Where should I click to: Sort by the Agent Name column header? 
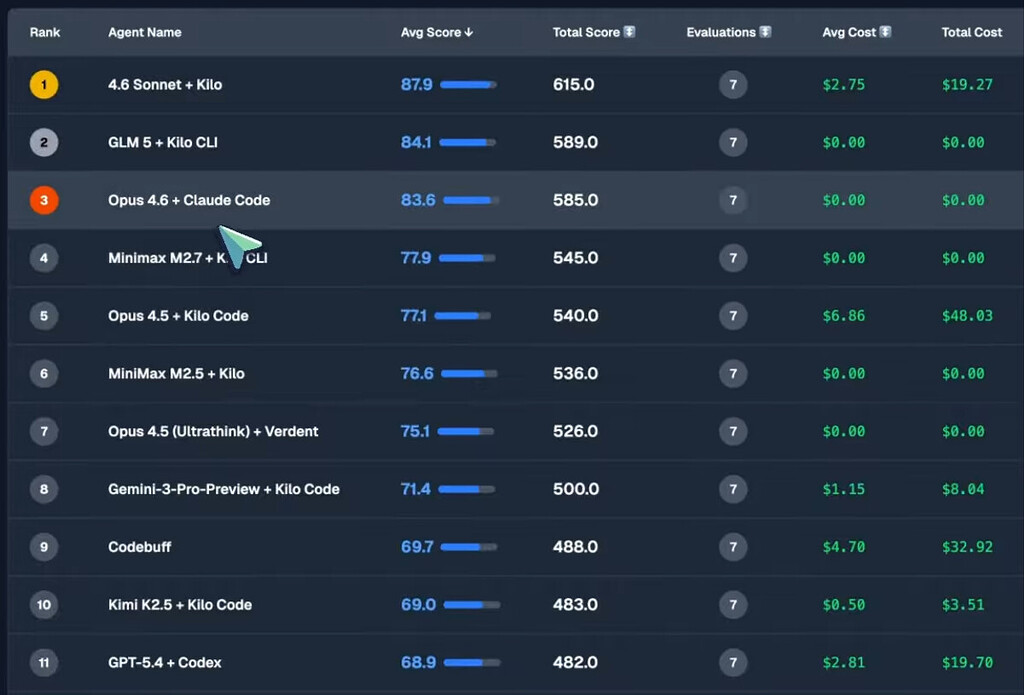click(145, 32)
